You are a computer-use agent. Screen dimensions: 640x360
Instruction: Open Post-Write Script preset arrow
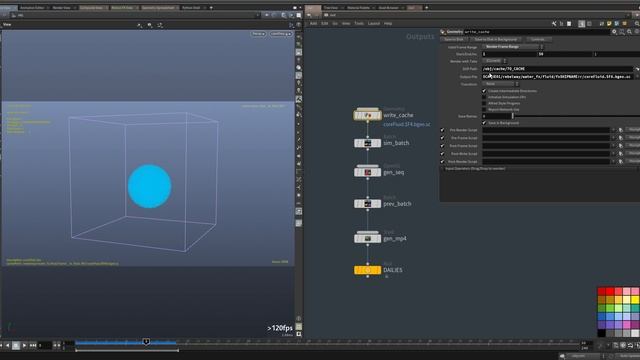click(613, 154)
